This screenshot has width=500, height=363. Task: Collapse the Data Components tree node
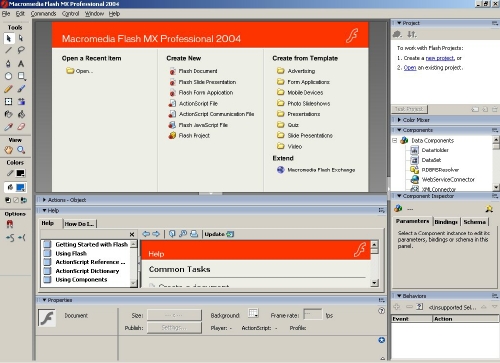click(395, 141)
